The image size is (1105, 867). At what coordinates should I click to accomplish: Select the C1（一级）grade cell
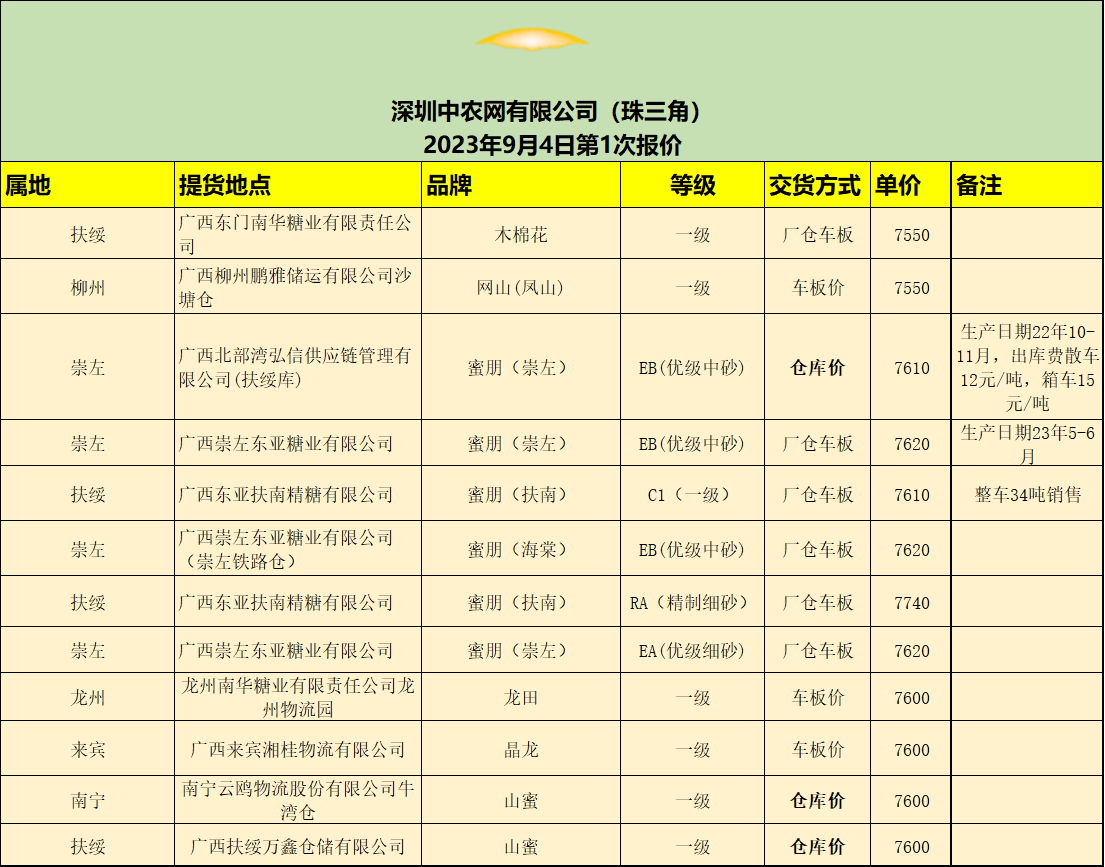[x=691, y=495]
